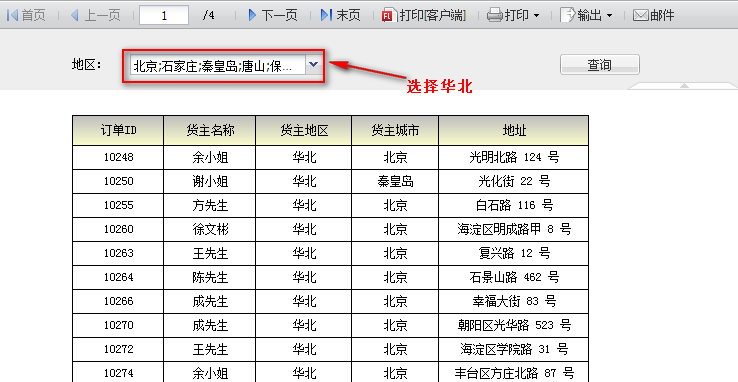Open the 输出 dropdown arrow
738x382 pixels.
click(x=610, y=16)
